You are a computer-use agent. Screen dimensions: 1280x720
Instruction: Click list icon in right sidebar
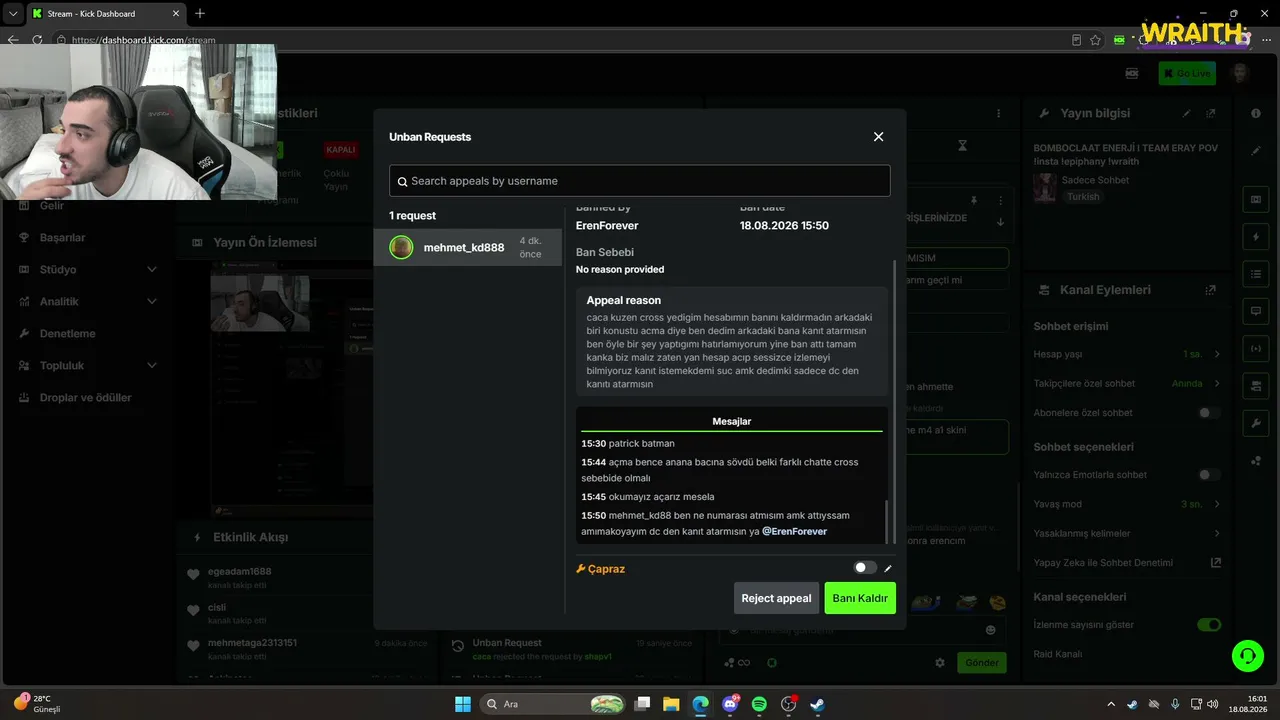click(x=1256, y=274)
